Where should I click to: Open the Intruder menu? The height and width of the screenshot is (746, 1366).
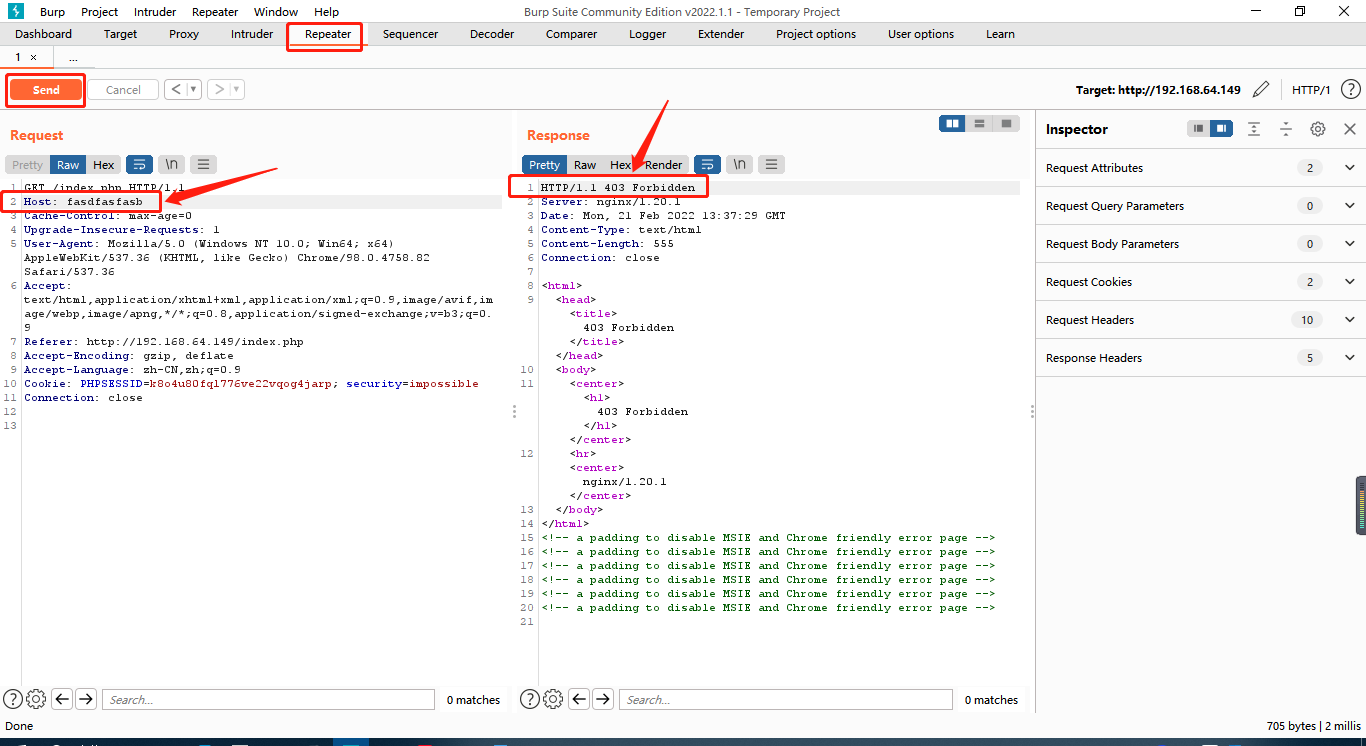[x=154, y=12]
